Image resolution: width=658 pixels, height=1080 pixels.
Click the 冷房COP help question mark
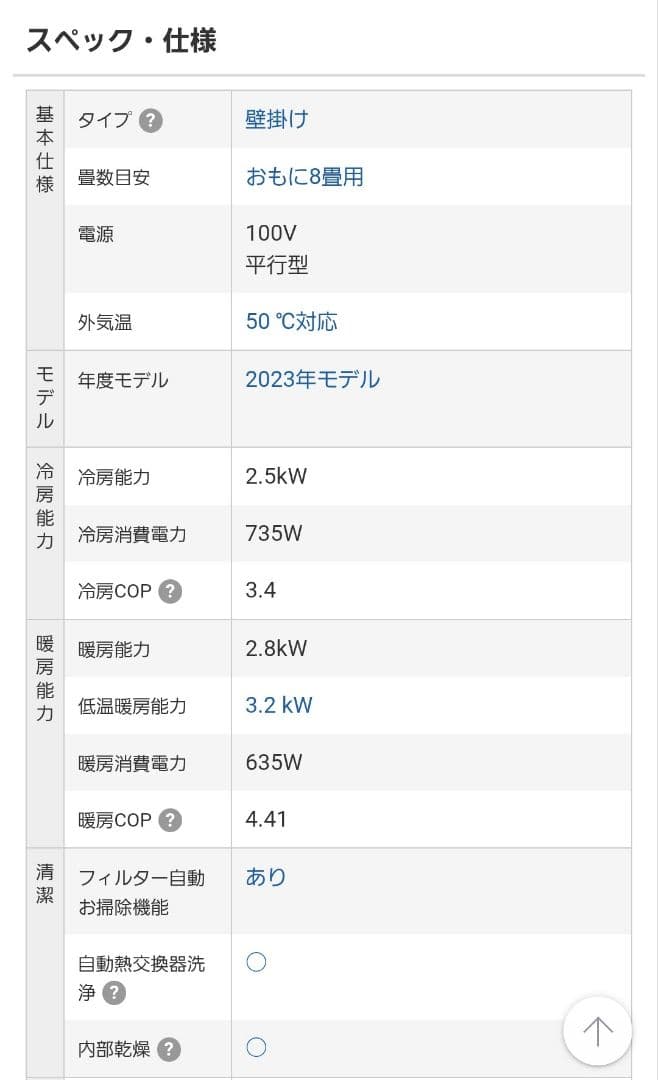pyautogui.click(x=170, y=591)
